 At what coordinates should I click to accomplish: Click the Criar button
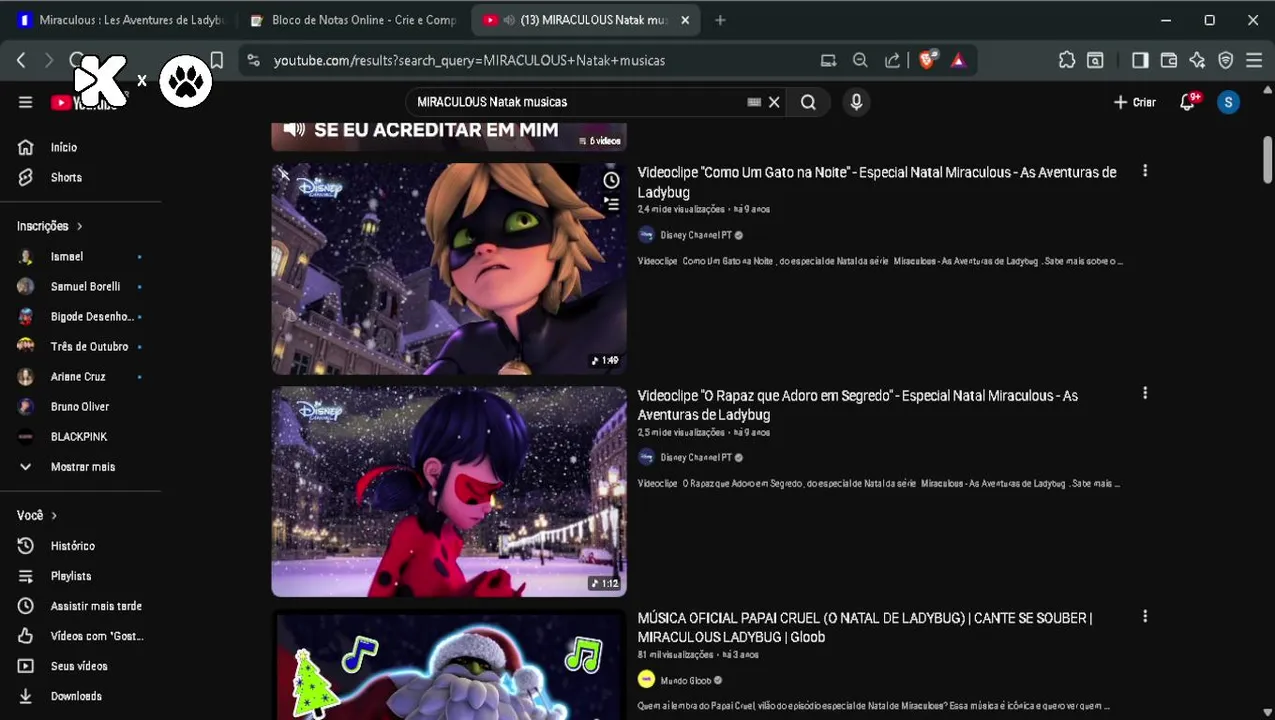pos(1135,102)
